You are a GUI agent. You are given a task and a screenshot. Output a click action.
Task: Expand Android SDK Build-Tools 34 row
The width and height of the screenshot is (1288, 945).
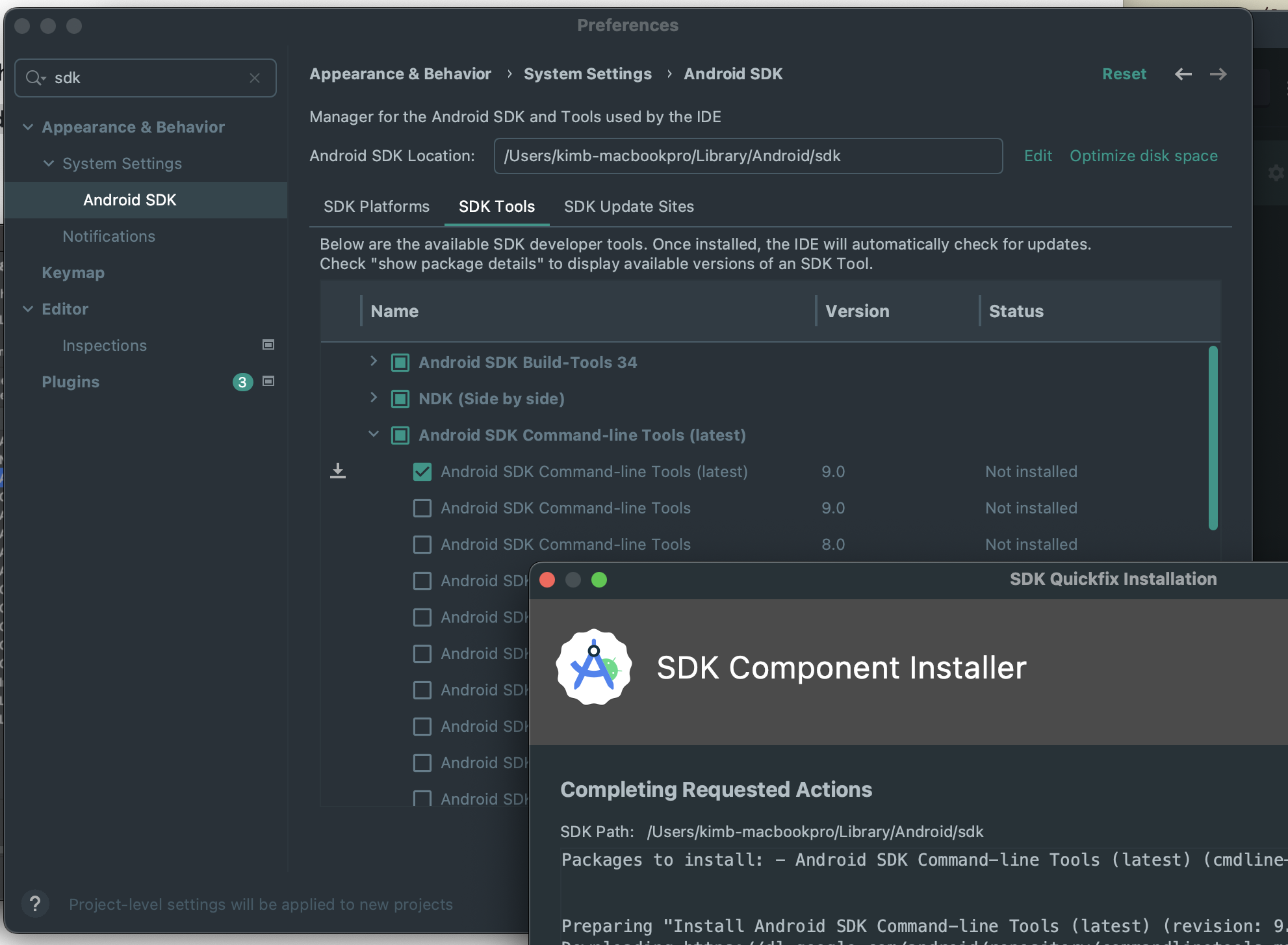coord(374,361)
